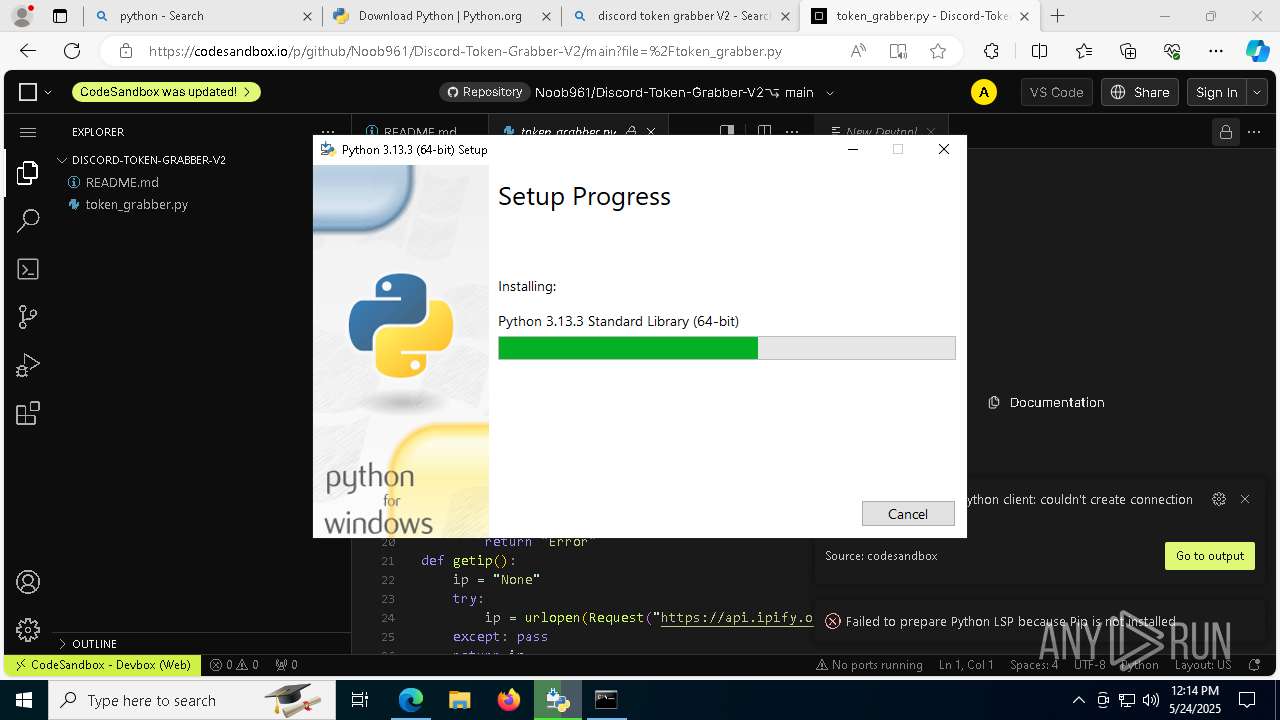Screen dimensions: 1280x720
Task: Click the yellow user avatar A
Action: [984, 92]
